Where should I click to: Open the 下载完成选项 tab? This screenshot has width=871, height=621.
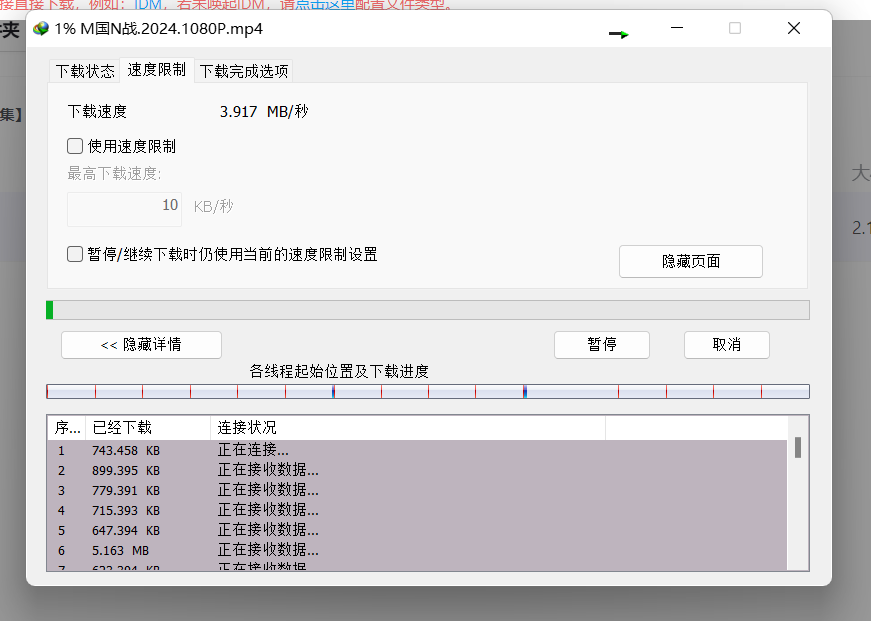(x=244, y=71)
